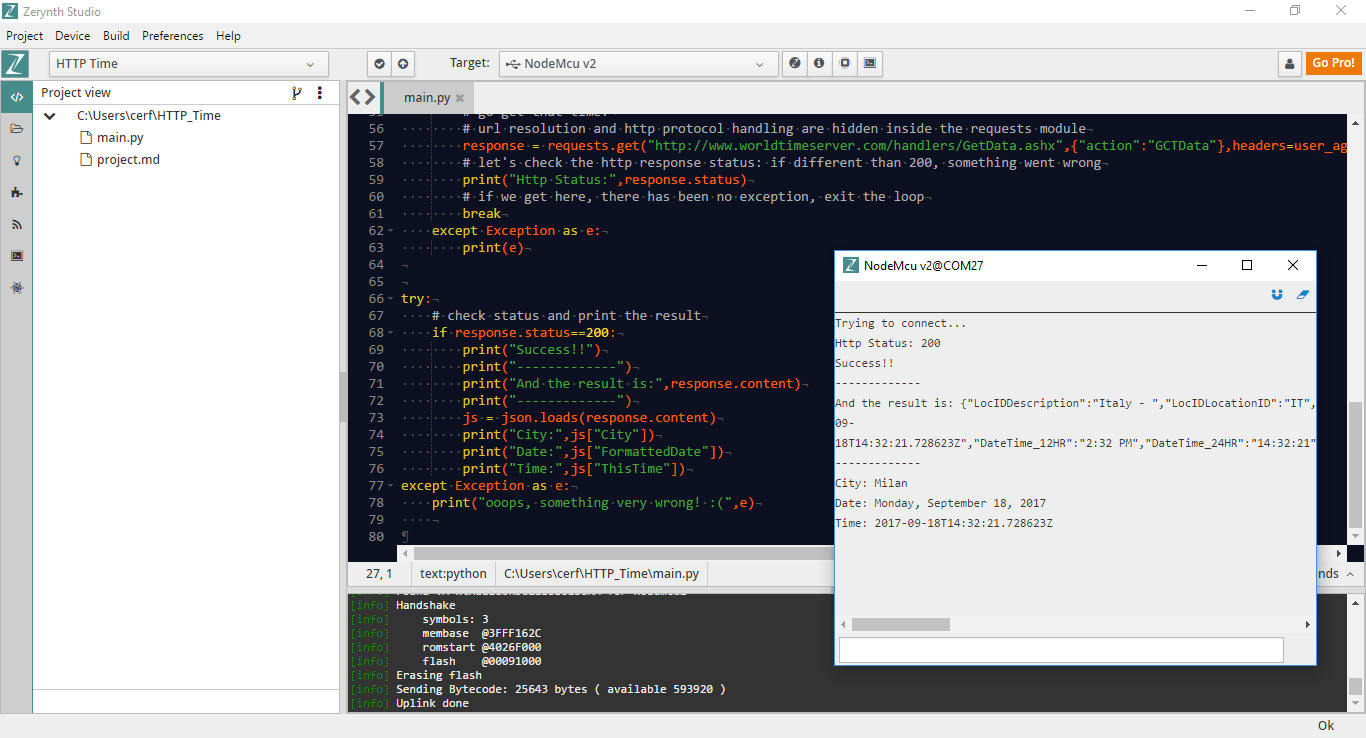Click 'City: Milan' in the serial console
This screenshot has height=738, width=1366.
pos(871,483)
